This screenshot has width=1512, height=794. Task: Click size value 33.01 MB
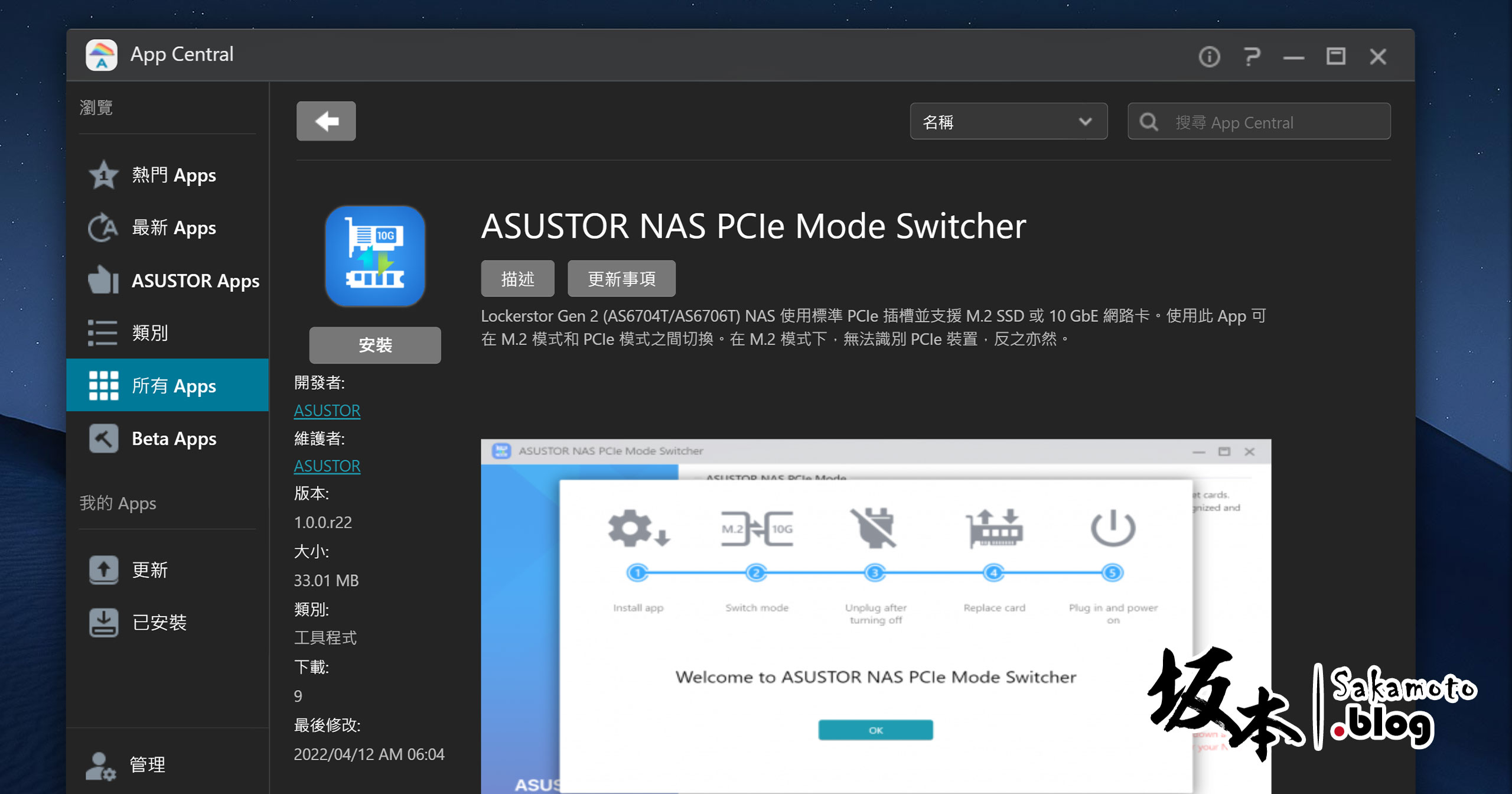pyautogui.click(x=327, y=580)
